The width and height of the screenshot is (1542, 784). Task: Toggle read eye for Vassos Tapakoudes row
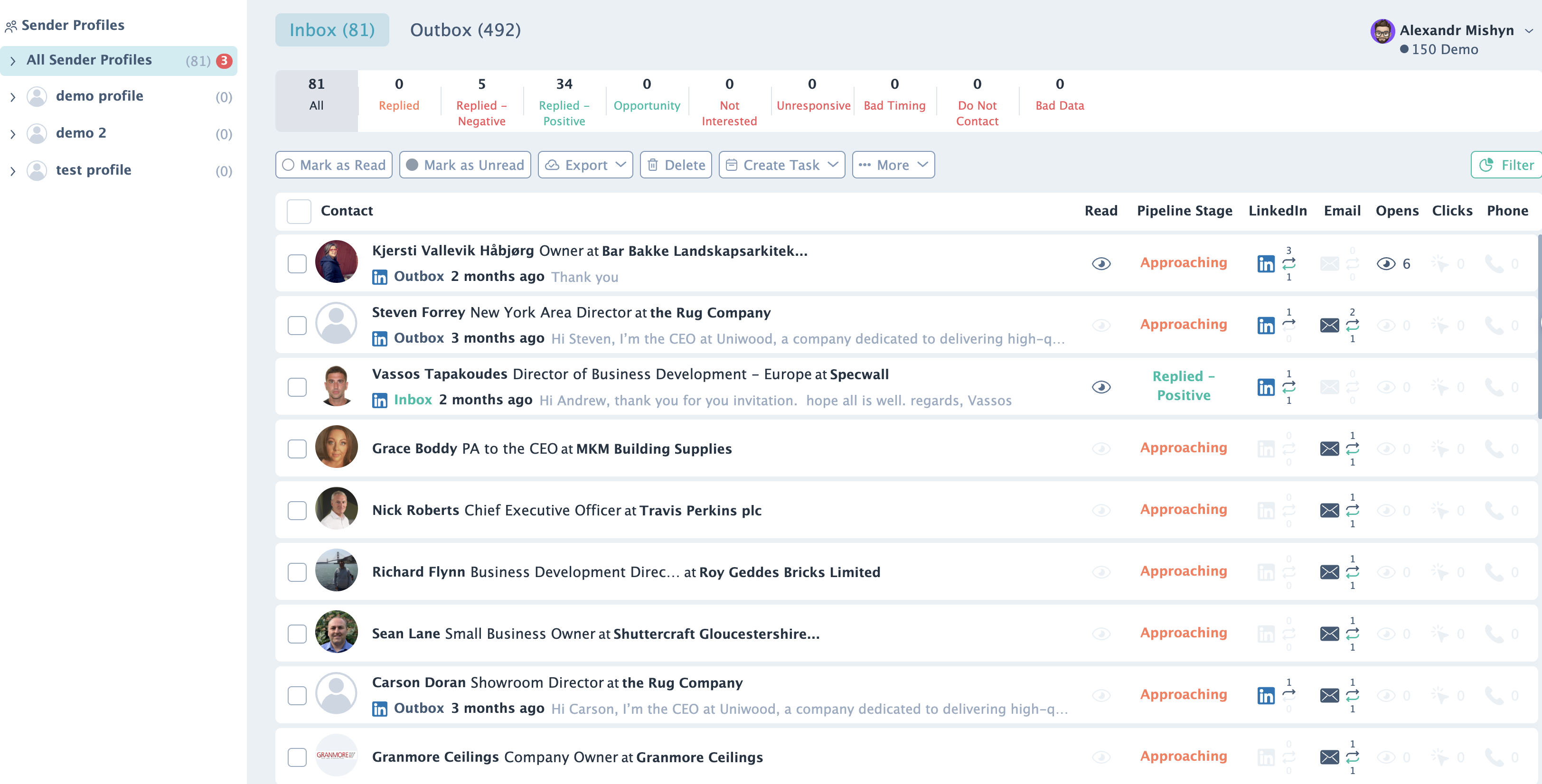(x=1101, y=387)
